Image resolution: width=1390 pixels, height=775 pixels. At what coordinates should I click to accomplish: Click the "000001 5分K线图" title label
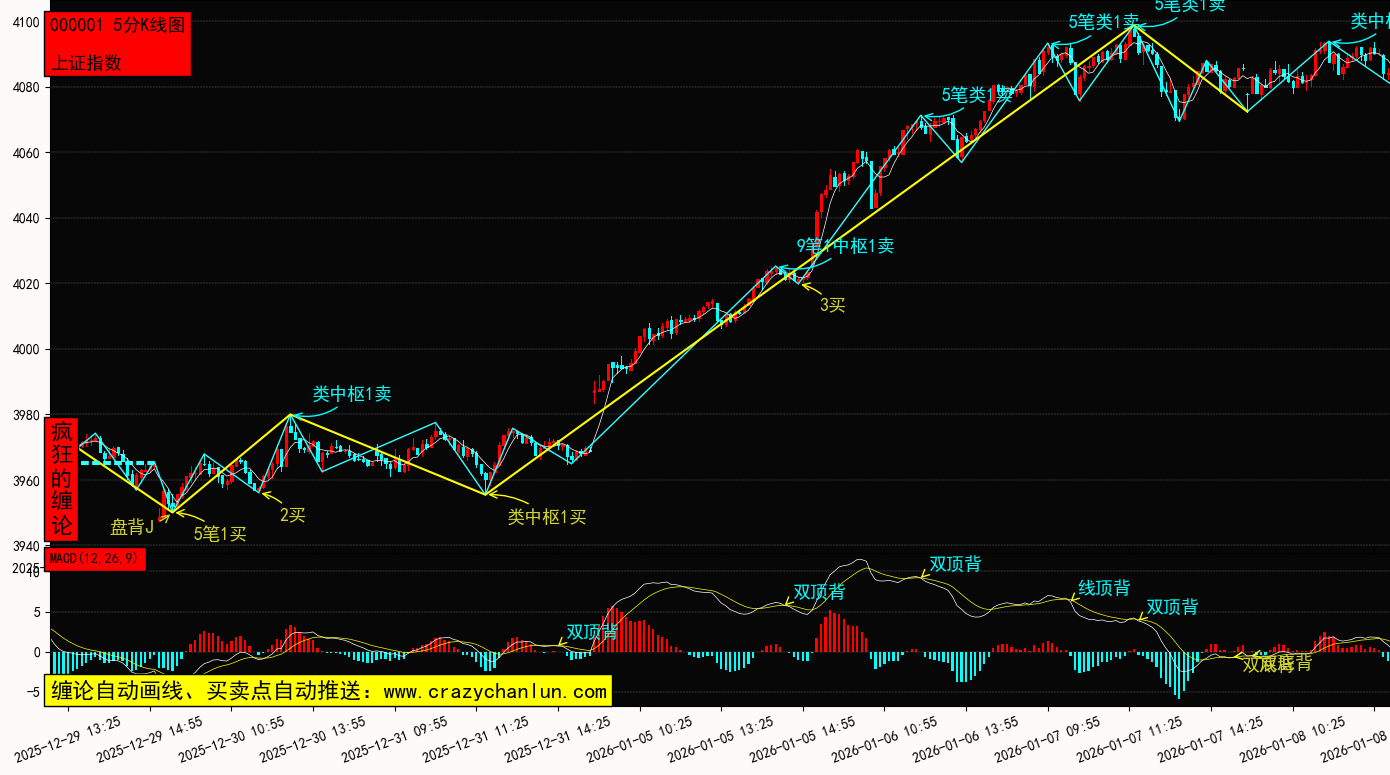(x=117, y=26)
